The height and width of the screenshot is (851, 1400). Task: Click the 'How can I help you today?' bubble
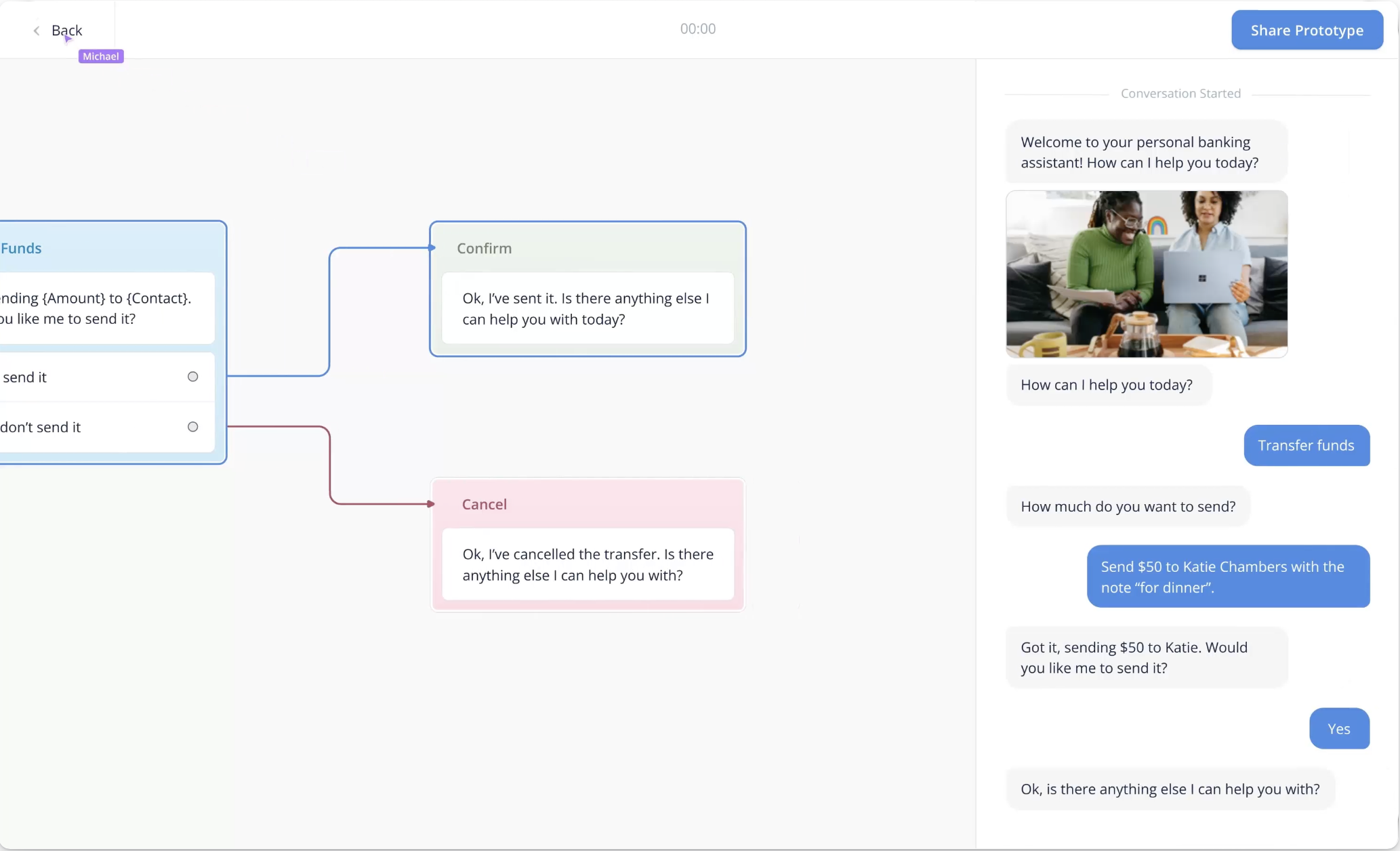(x=1109, y=385)
